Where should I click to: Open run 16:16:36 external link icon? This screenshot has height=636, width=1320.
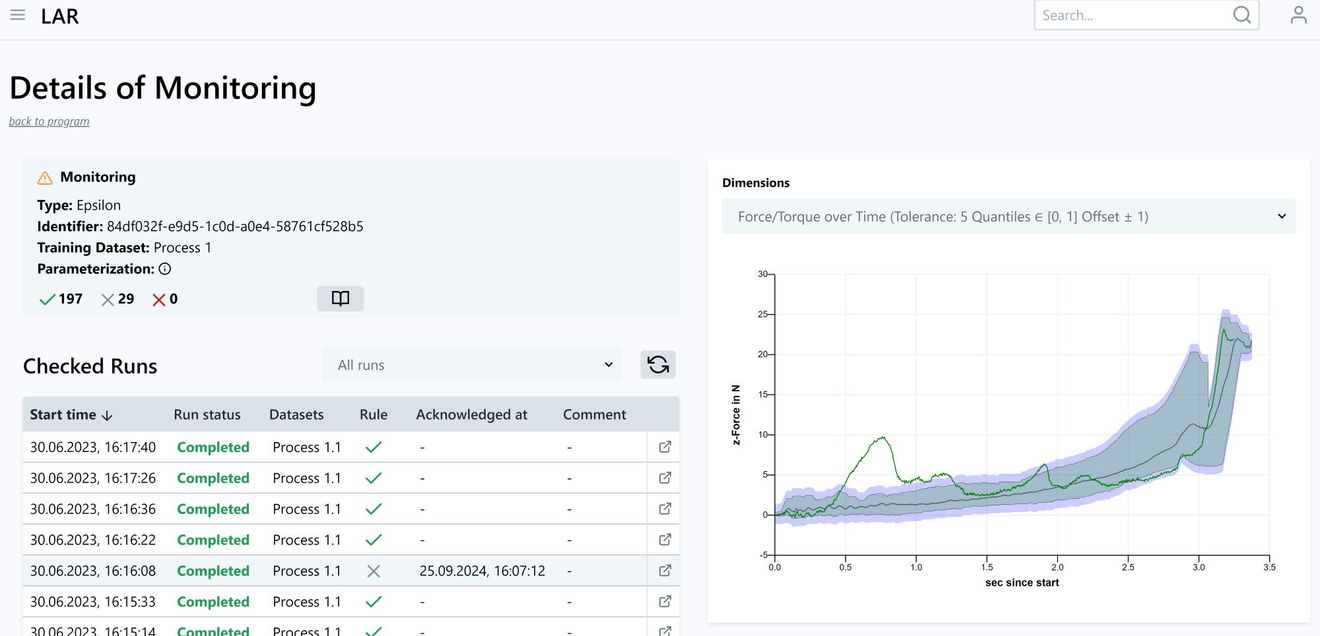coord(665,509)
